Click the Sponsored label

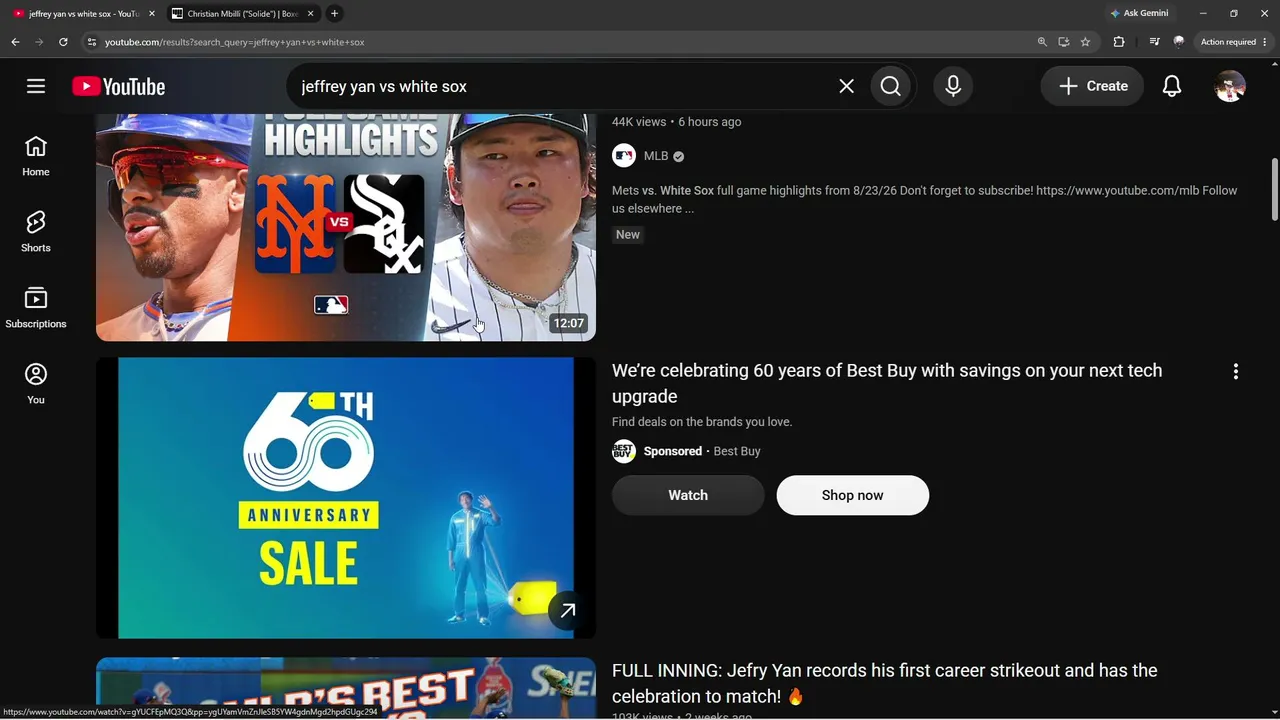(673, 451)
